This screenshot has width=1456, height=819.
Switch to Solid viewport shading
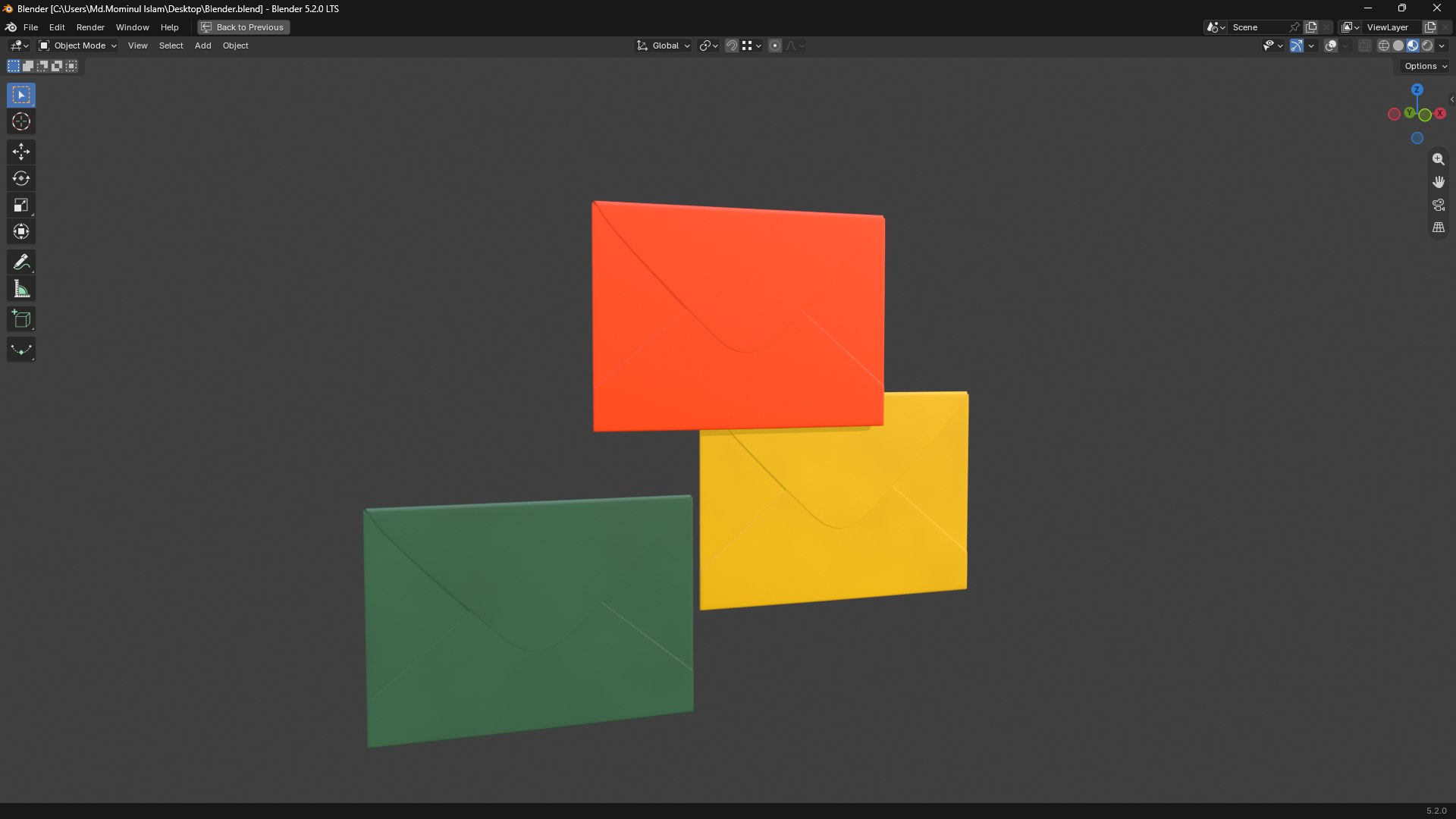pyautogui.click(x=1398, y=46)
